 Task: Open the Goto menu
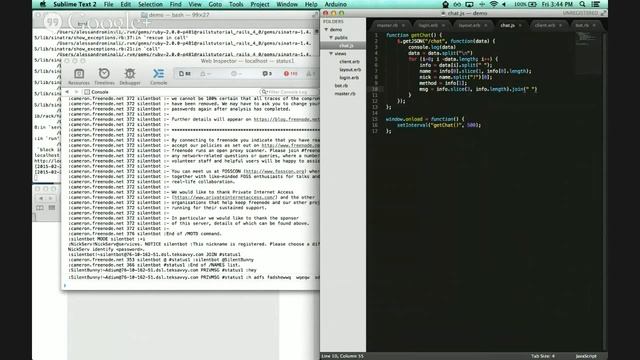point(215,4)
